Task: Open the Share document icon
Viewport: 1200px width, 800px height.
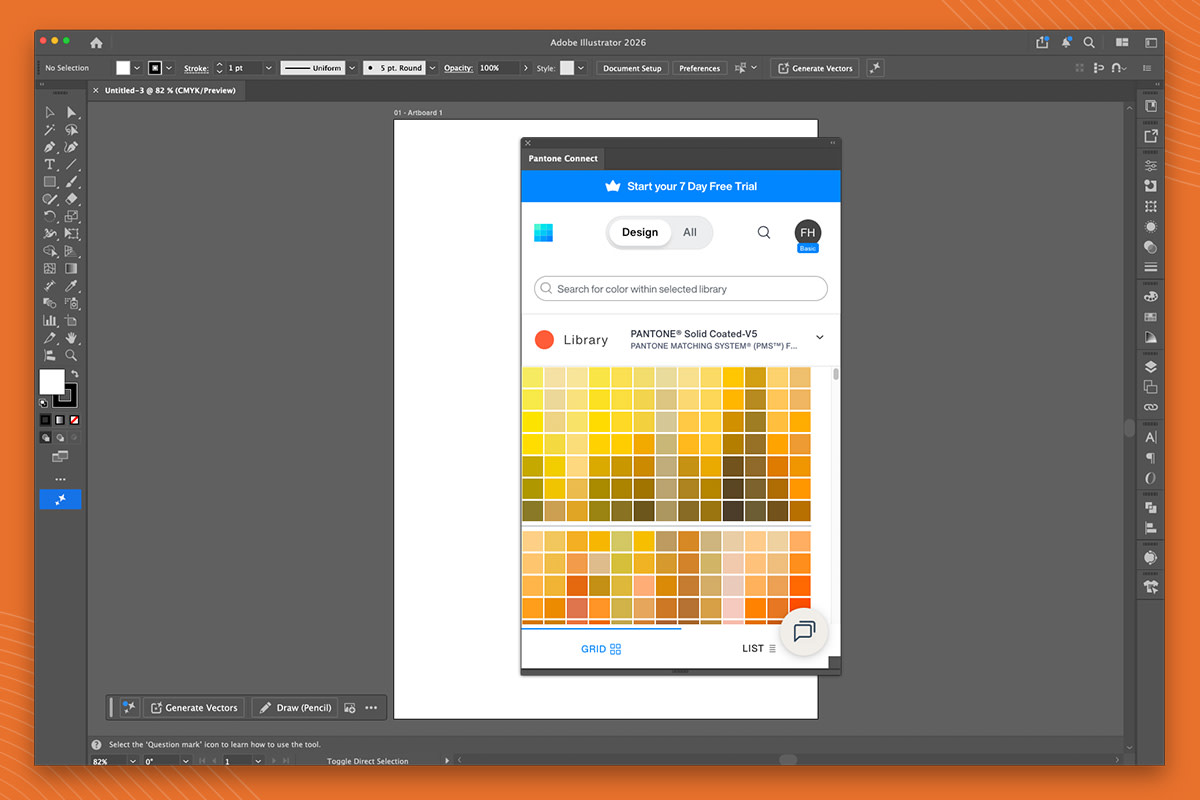Action: (x=1043, y=43)
